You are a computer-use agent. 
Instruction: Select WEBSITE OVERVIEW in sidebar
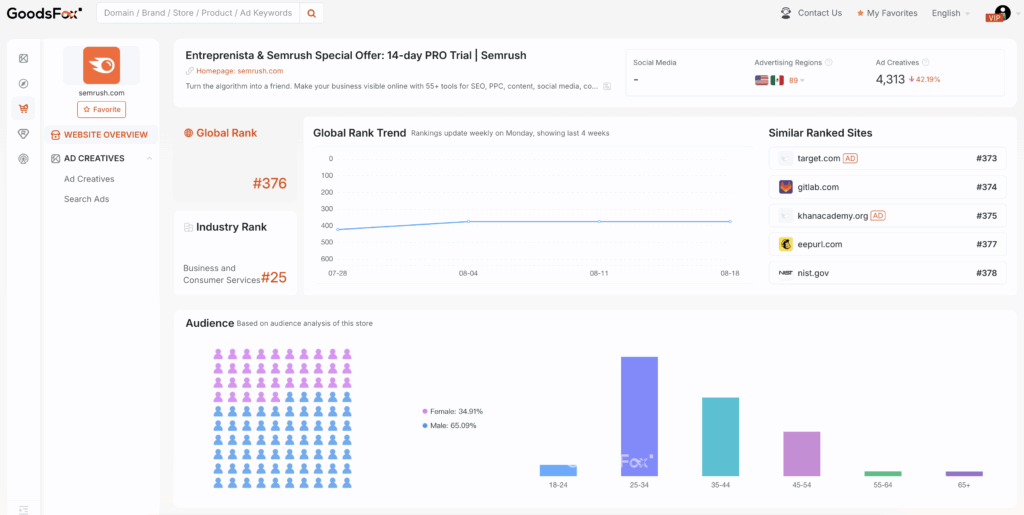[101, 135]
